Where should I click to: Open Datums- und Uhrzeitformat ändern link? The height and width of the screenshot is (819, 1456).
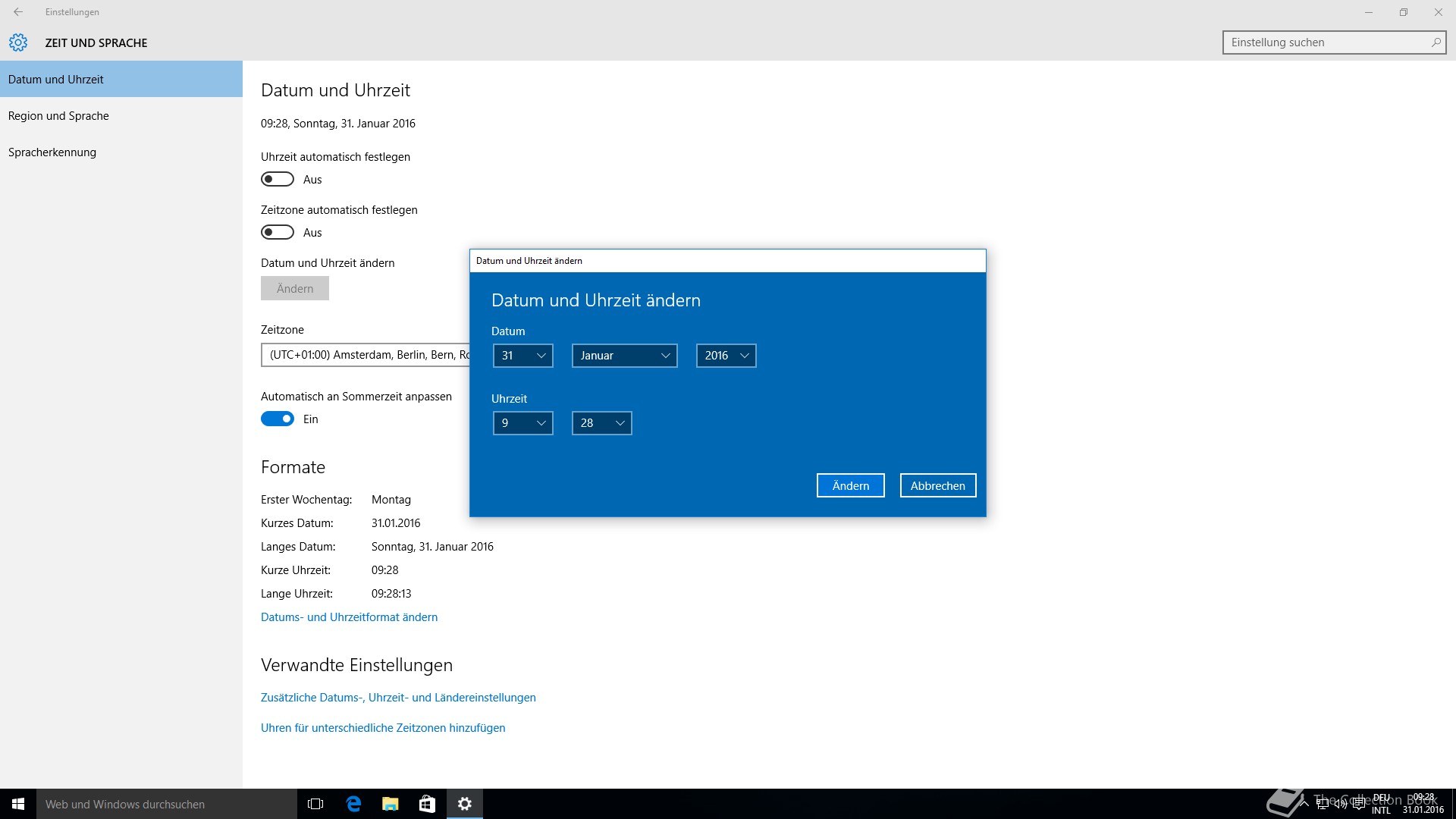click(x=349, y=617)
